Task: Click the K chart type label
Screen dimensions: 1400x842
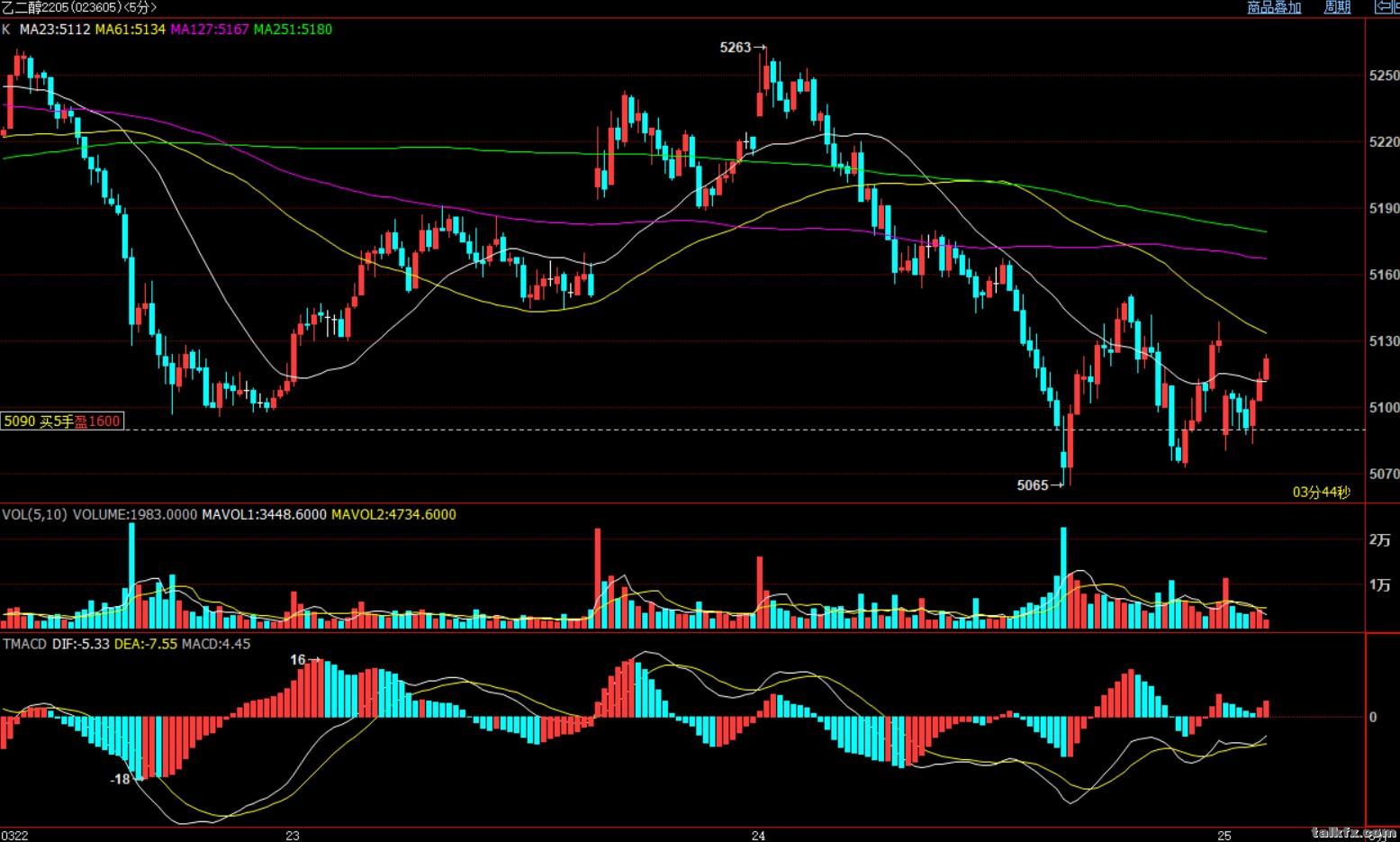Action: click(x=6, y=29)
